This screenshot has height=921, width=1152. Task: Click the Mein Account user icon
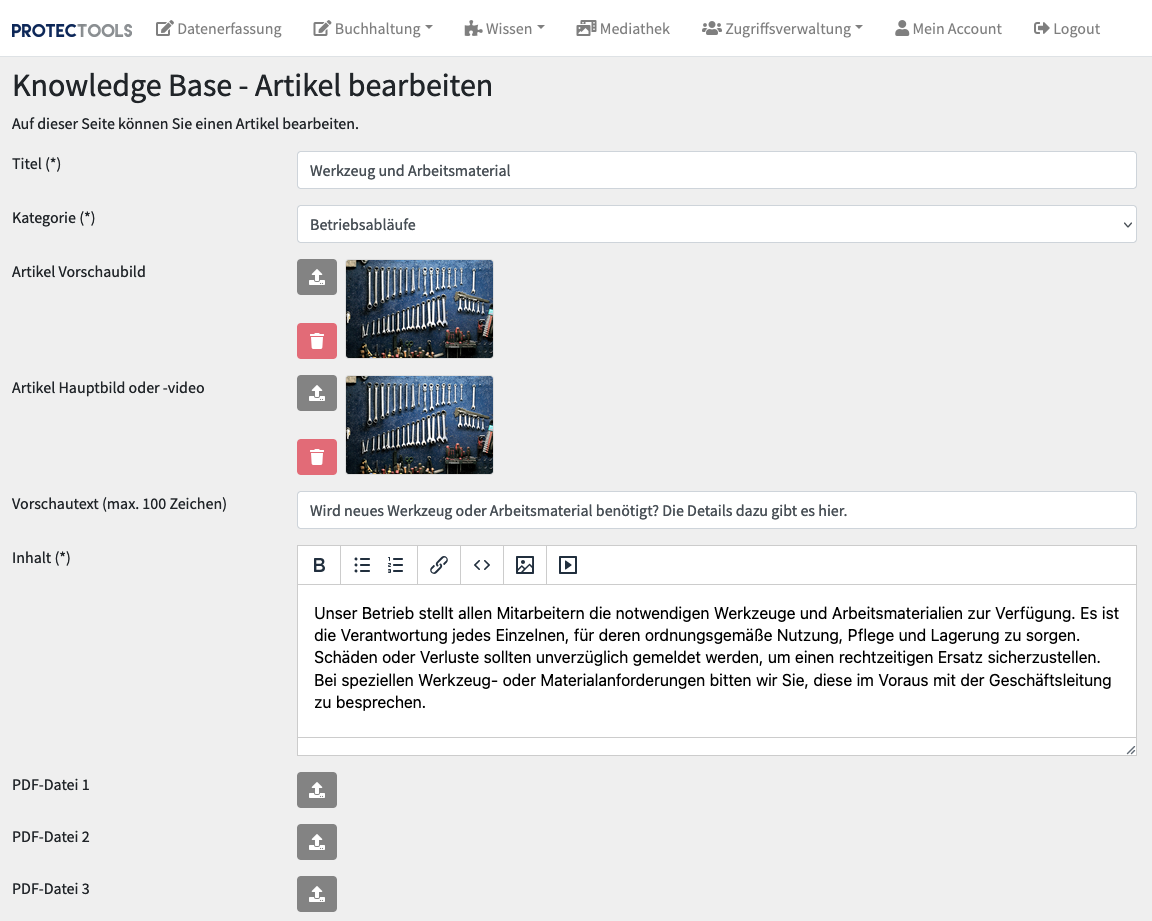pos(902,29)
